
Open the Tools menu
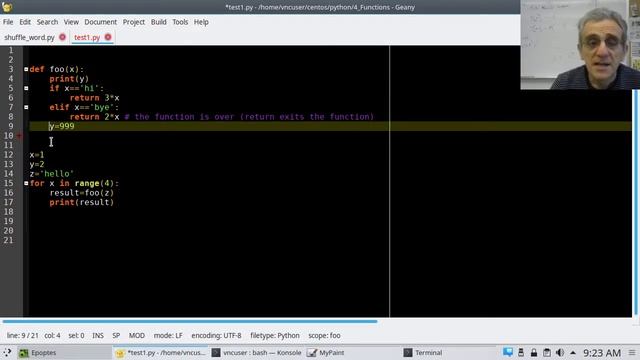[180, 22]
